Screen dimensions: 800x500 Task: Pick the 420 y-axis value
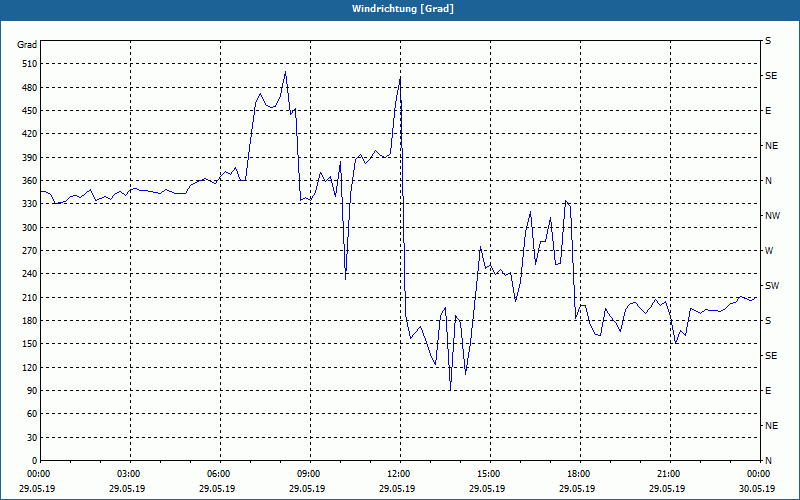pos(30,134)
